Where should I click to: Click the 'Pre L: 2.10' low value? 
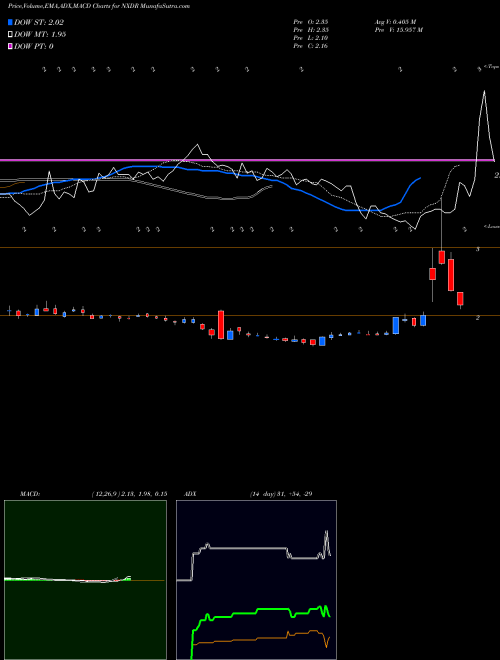tap(311, 38)
